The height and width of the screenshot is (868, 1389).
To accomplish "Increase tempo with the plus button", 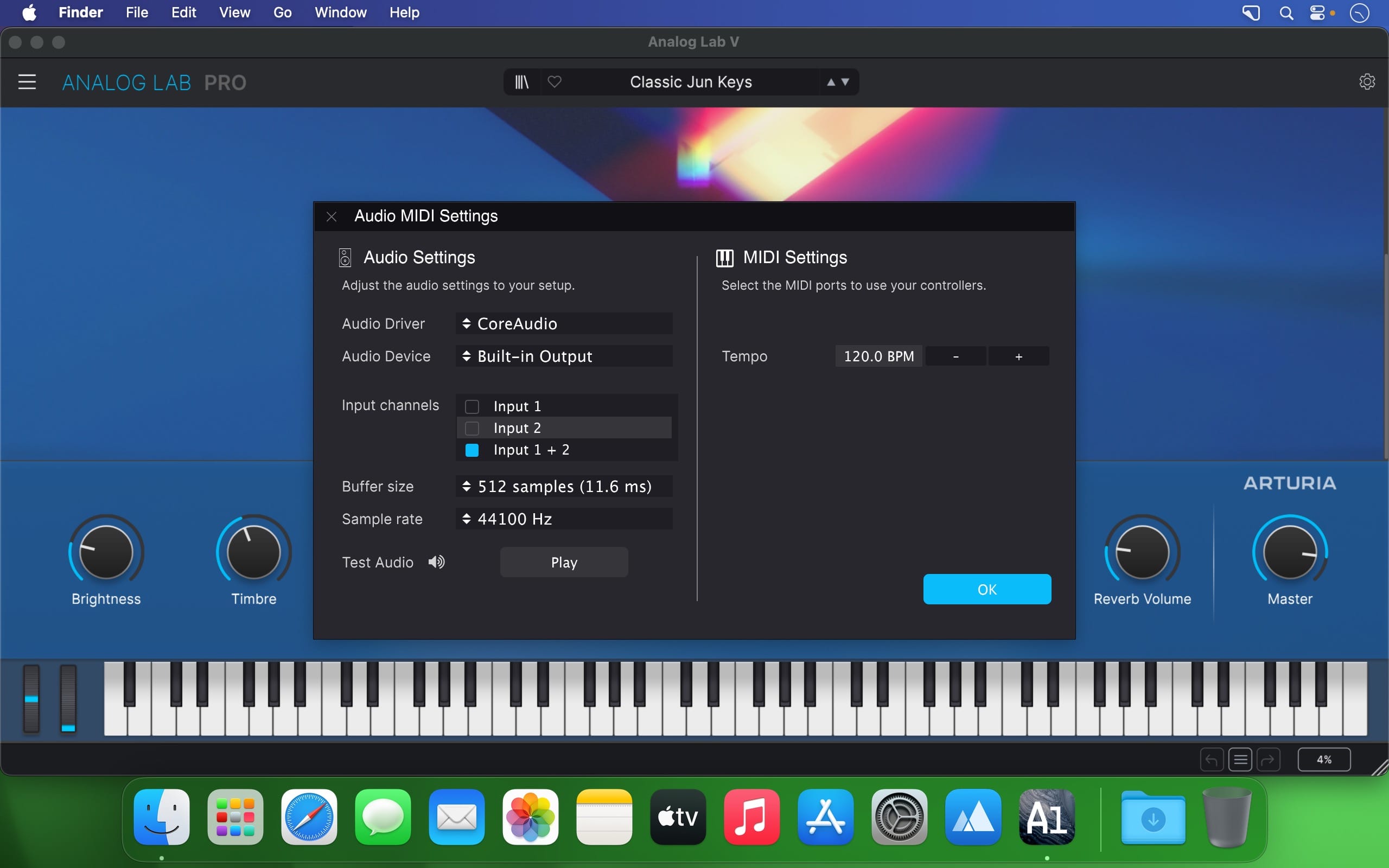I will 1019,356.
